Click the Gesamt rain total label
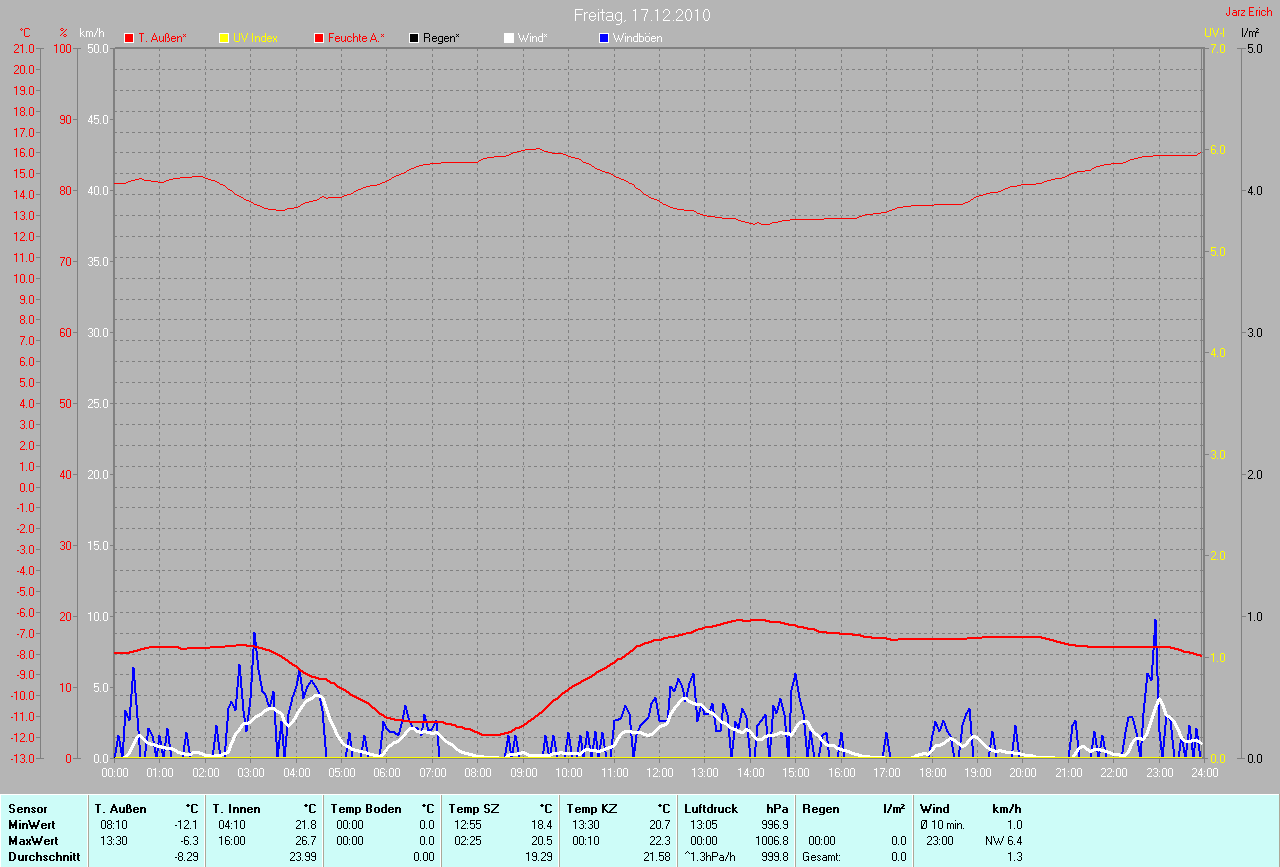The width and height of the screenshot is (1280, 867). click(821, 857)
